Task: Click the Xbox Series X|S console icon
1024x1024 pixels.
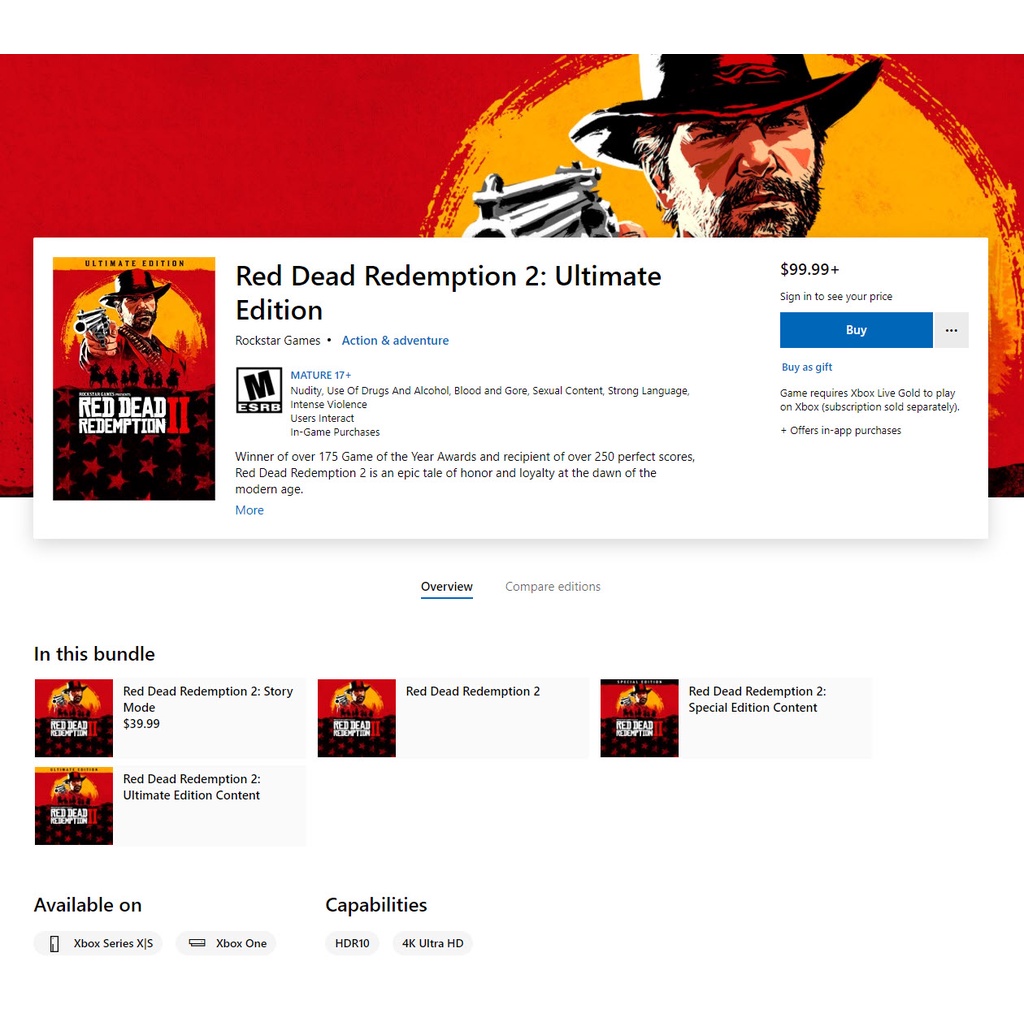Action: (x=55, y=943)
